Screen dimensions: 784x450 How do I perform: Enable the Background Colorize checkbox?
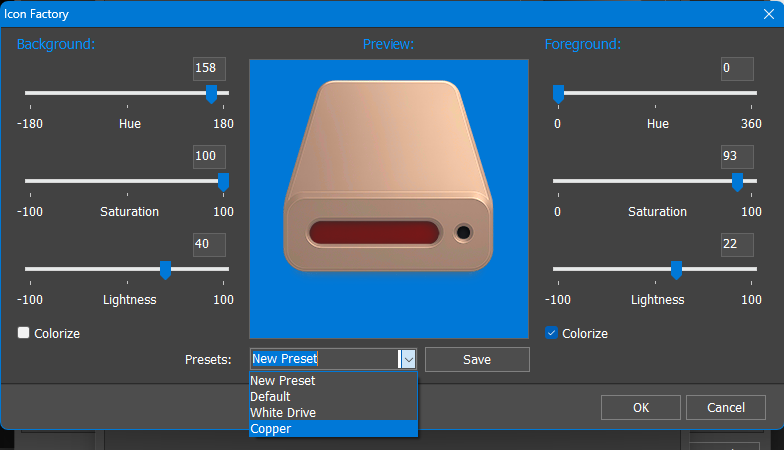pyautogui.click(x=24, y=333)
